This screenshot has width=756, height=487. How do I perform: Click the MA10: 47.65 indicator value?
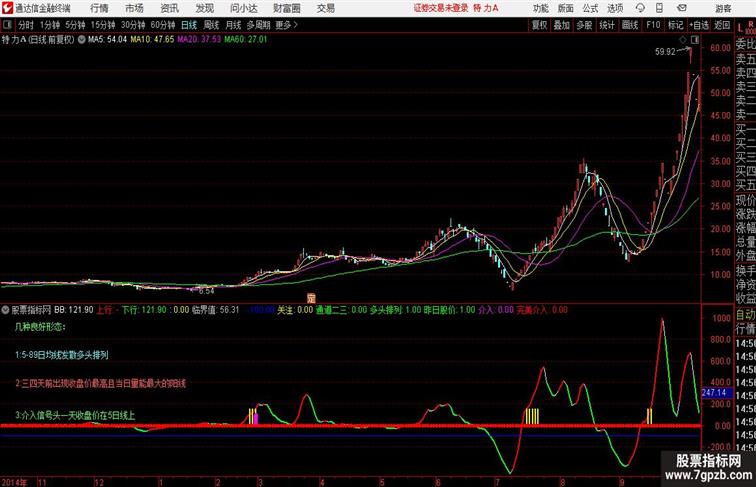coord(152,40)
